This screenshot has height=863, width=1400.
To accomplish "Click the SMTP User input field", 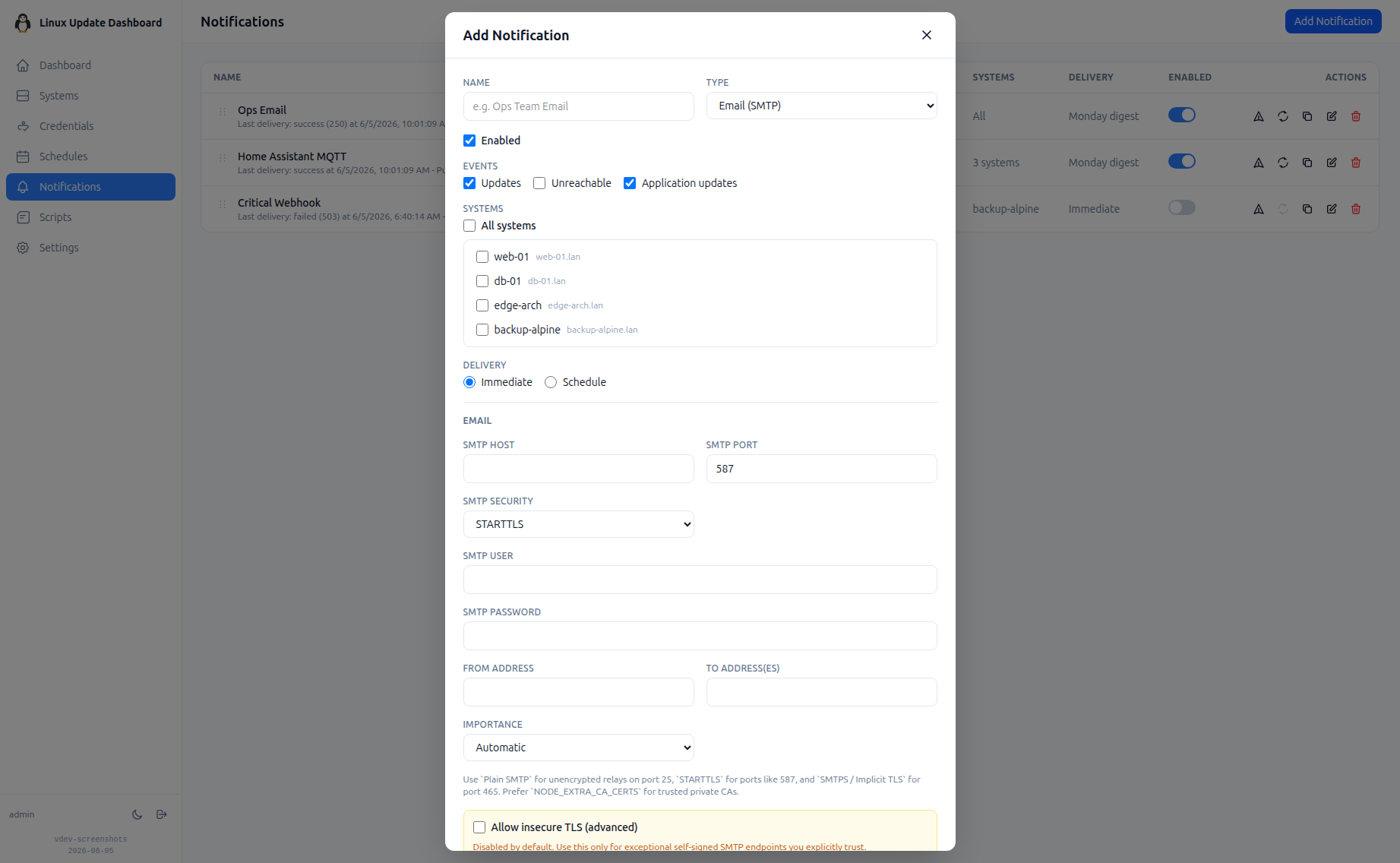I will 700,580.
